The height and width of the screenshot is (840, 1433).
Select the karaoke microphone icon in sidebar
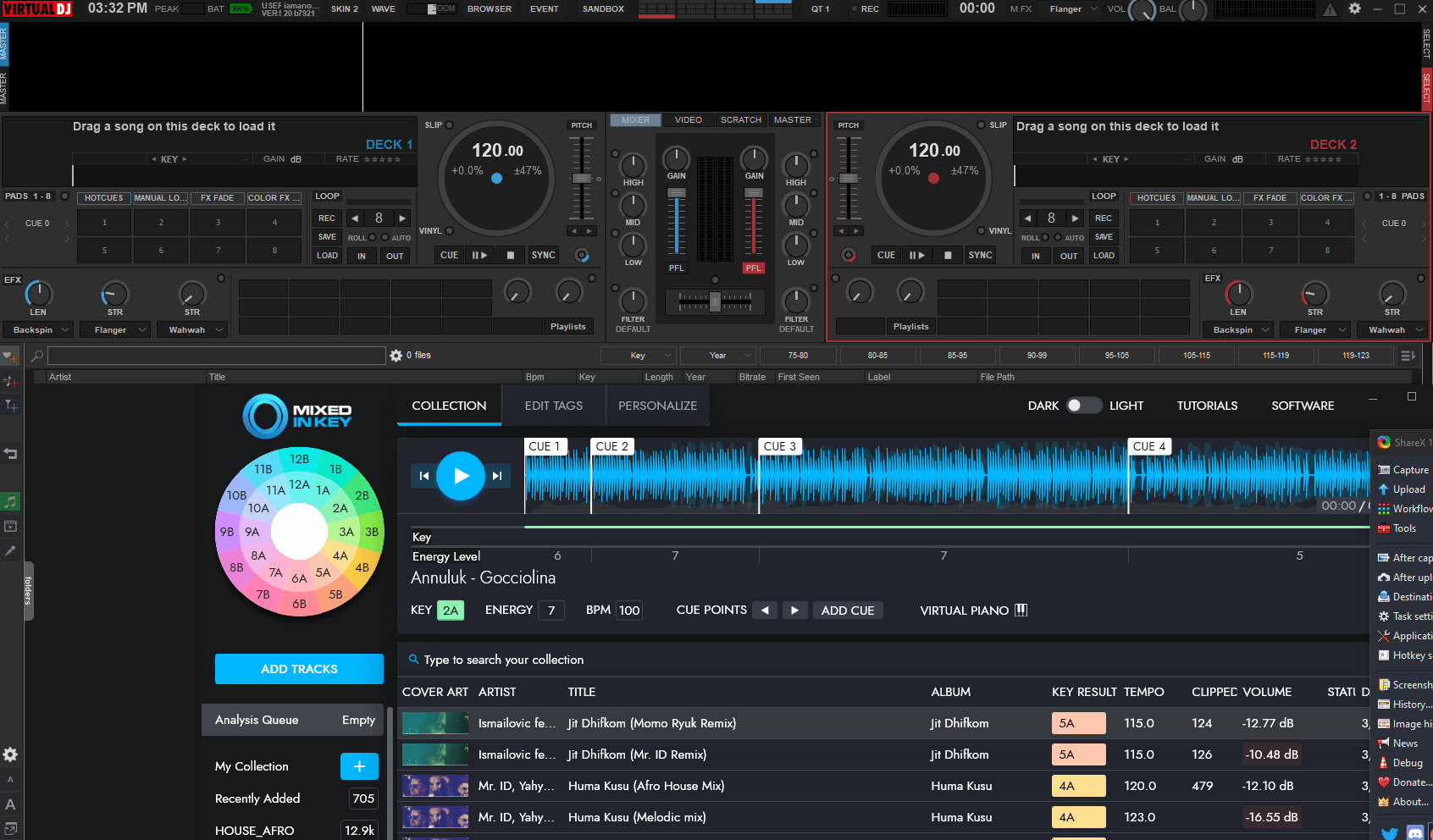tap(10, 550)
